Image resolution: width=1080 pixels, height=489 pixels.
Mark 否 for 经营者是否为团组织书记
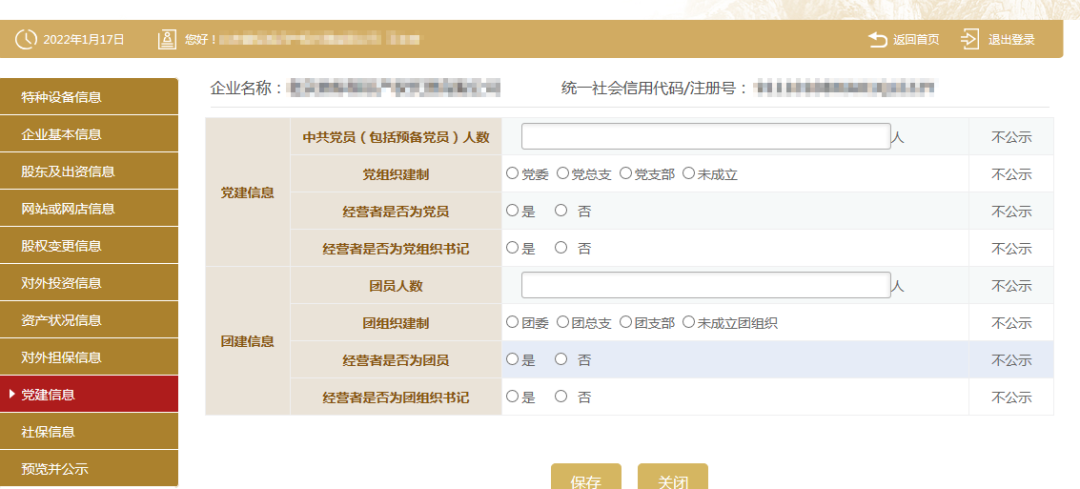coord(561,397)
